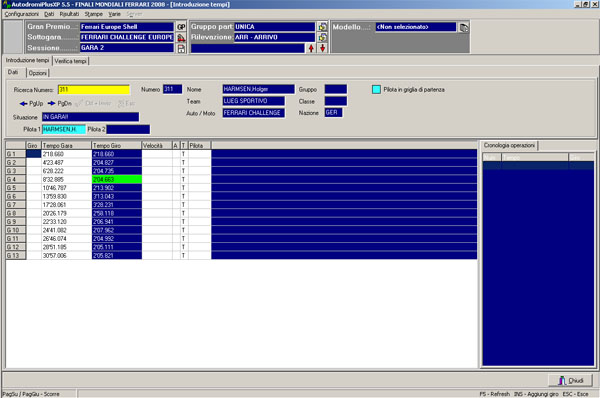
Task: Click Tempo Giro cell 2'13.902
Action: click(117, 188)
